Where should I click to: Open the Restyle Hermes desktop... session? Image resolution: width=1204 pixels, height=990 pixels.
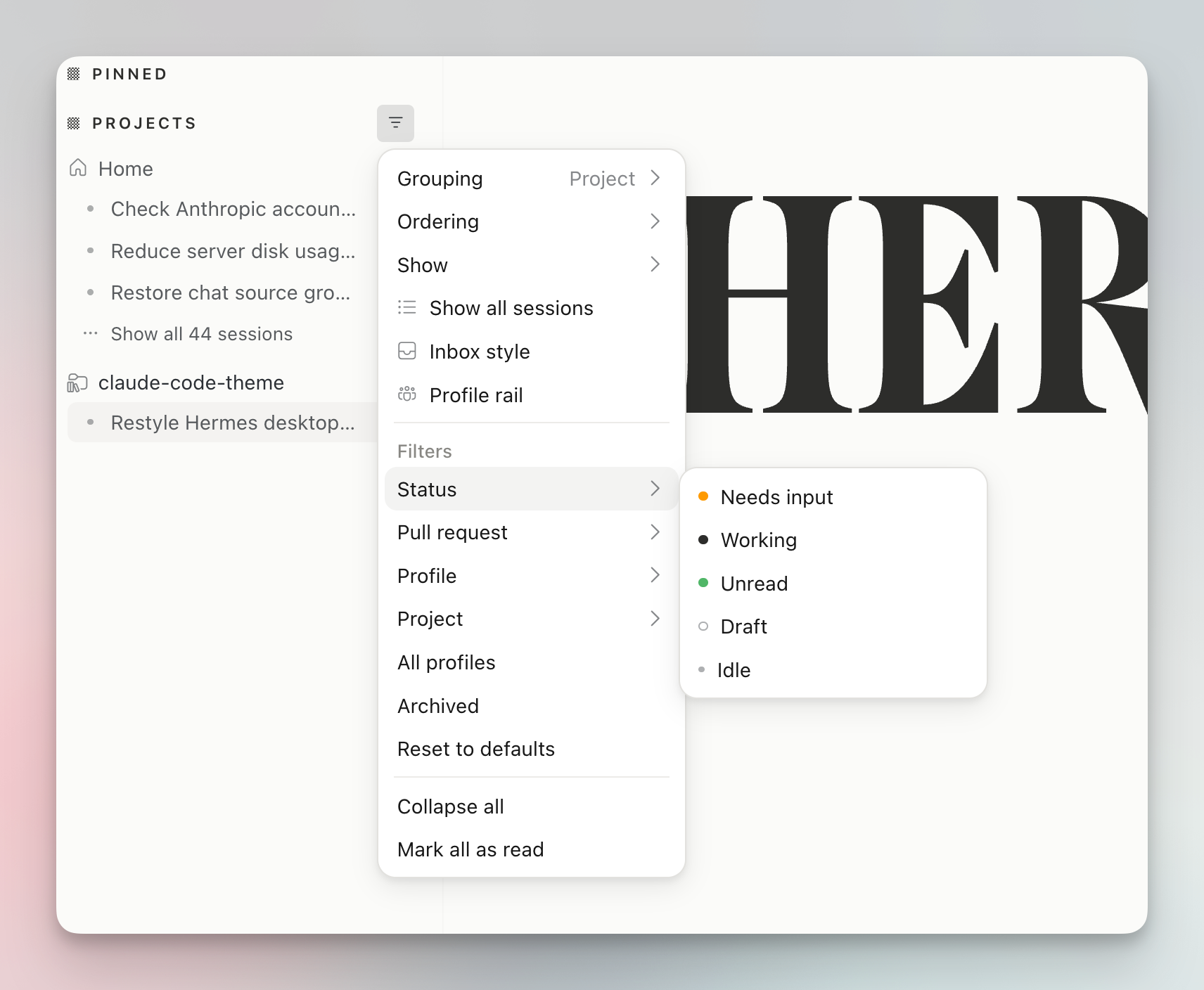(x=222, y=423)
